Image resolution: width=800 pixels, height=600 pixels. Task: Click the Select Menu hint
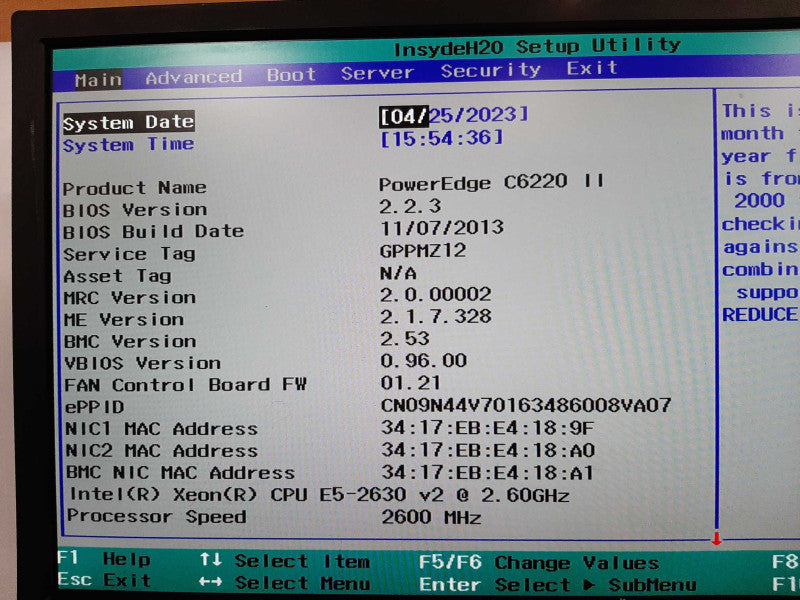(285, 583)
